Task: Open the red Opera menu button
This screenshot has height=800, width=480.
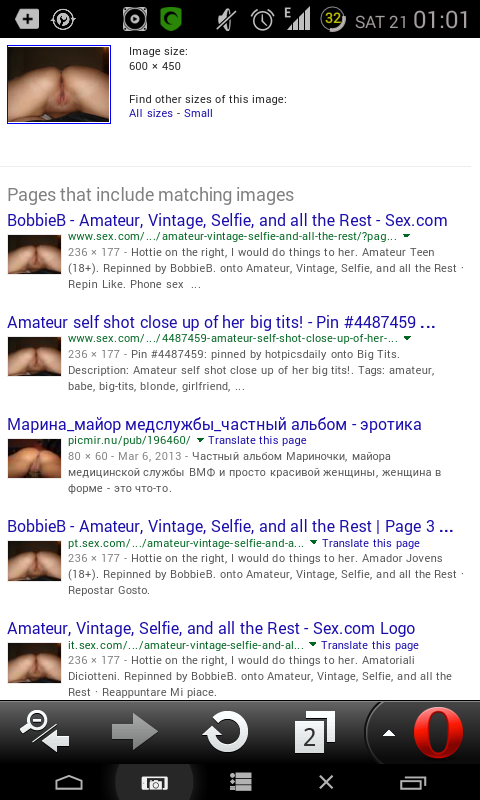Action: coord(438,733)
